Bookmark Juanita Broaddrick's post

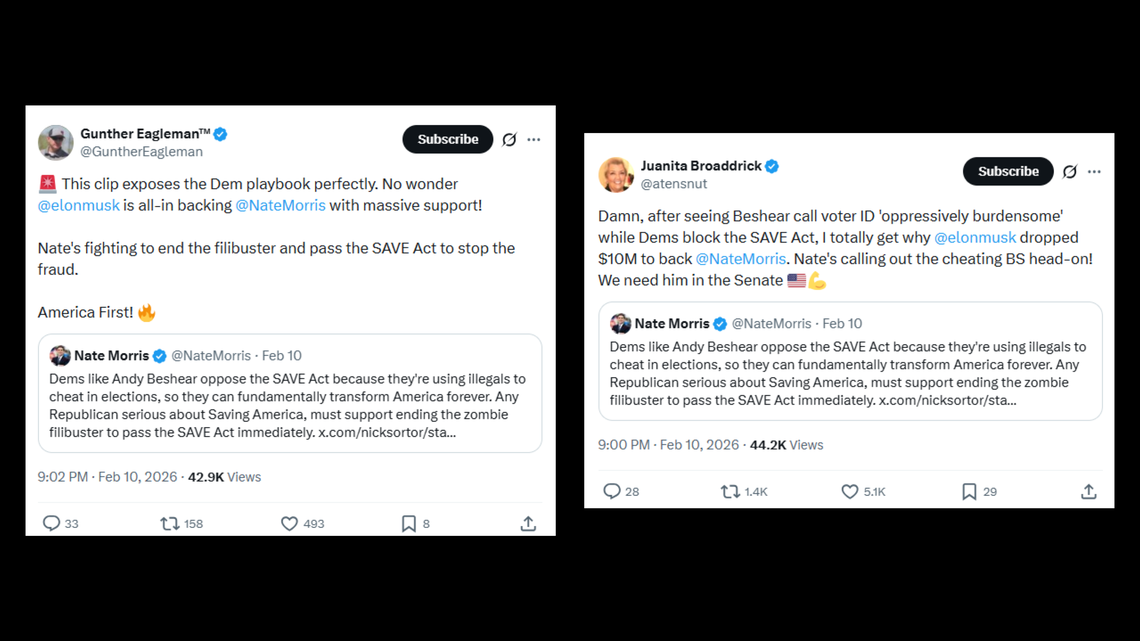[x=968, y=491]
